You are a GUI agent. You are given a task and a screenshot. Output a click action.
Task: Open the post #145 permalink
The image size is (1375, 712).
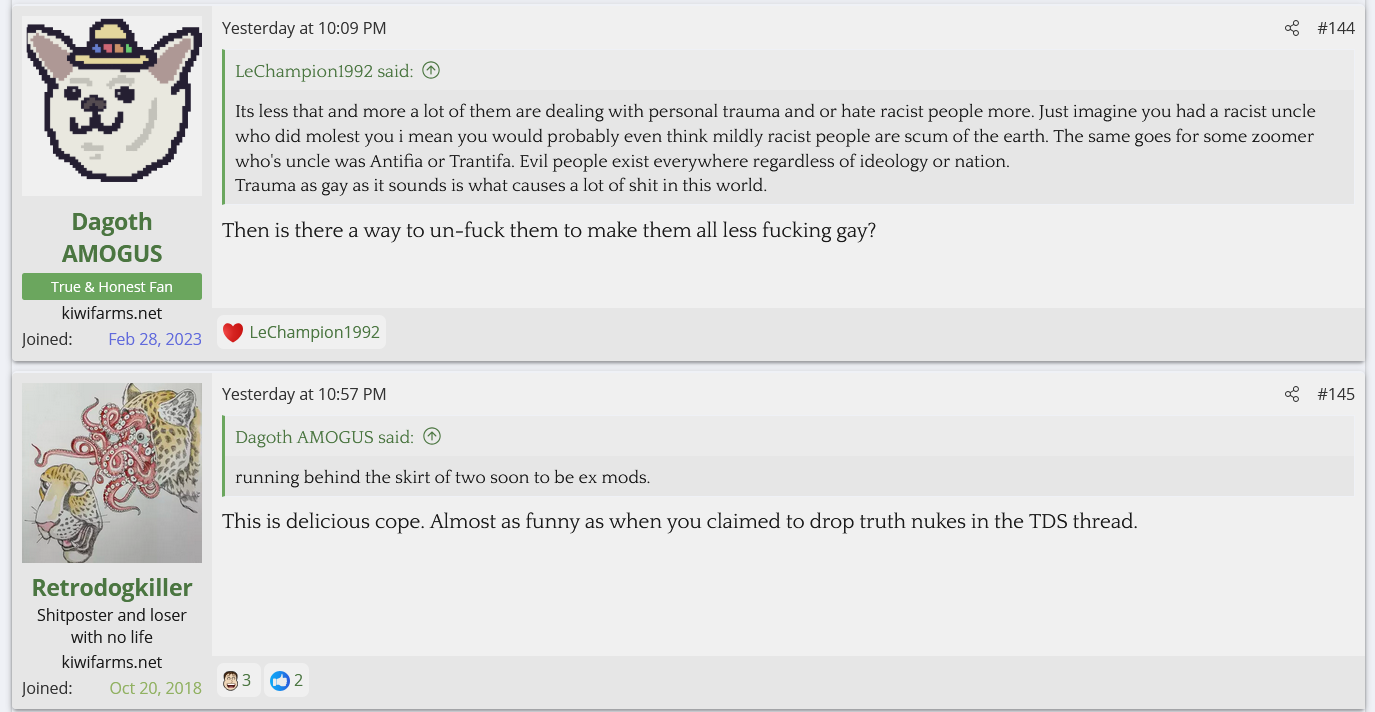(1335, 394)
